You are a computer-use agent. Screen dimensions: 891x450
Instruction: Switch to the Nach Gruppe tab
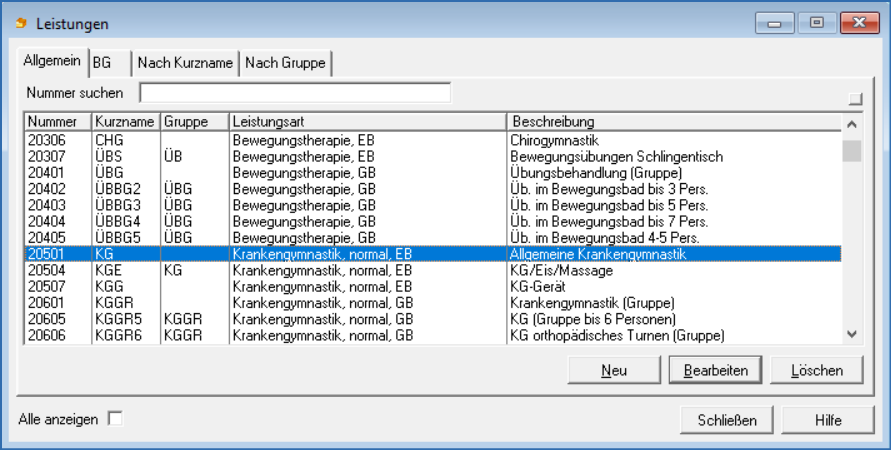(x=285, y=63)
